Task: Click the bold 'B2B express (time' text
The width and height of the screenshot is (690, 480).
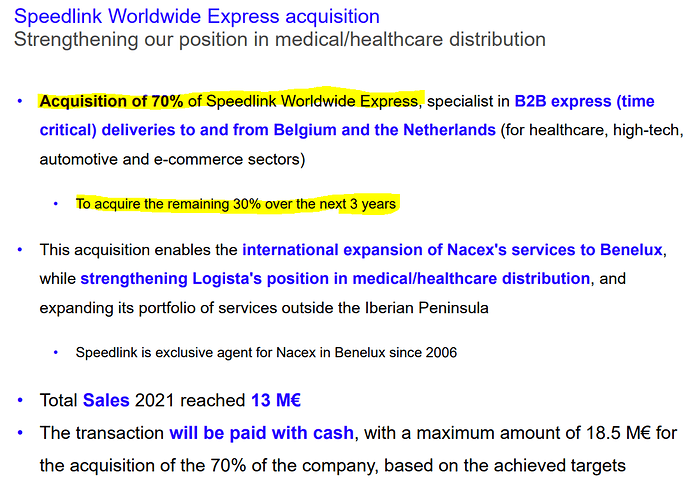Action: 584,102
